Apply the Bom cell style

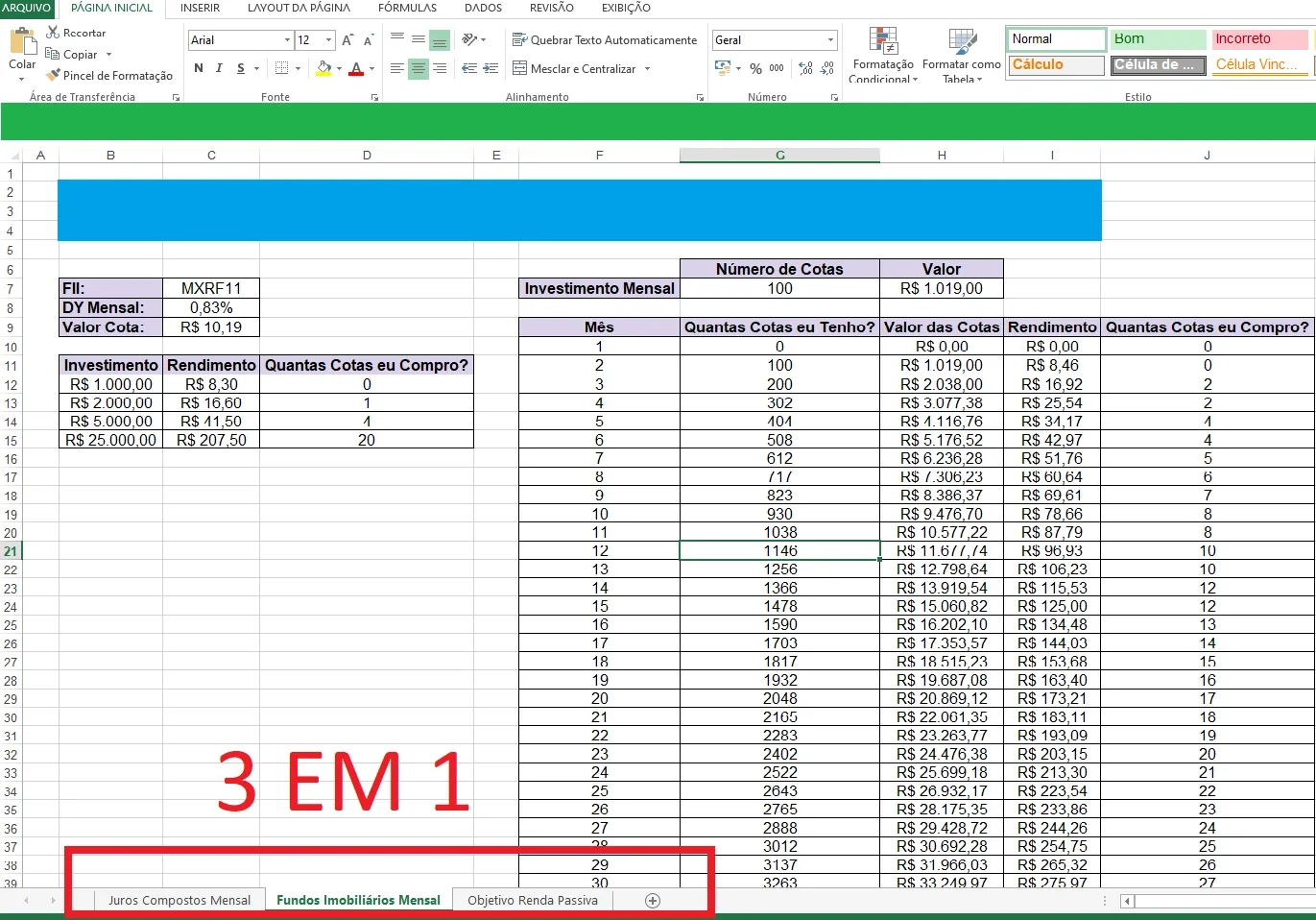tap(1159, 39)
